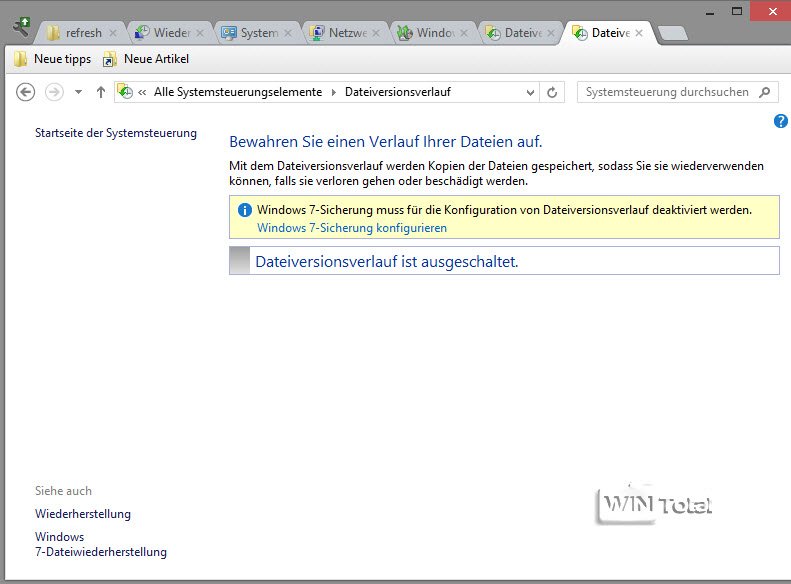Expand the arrow after Alle Systemsteuerungselemente

pyautogui.click(x=333, y=92)
